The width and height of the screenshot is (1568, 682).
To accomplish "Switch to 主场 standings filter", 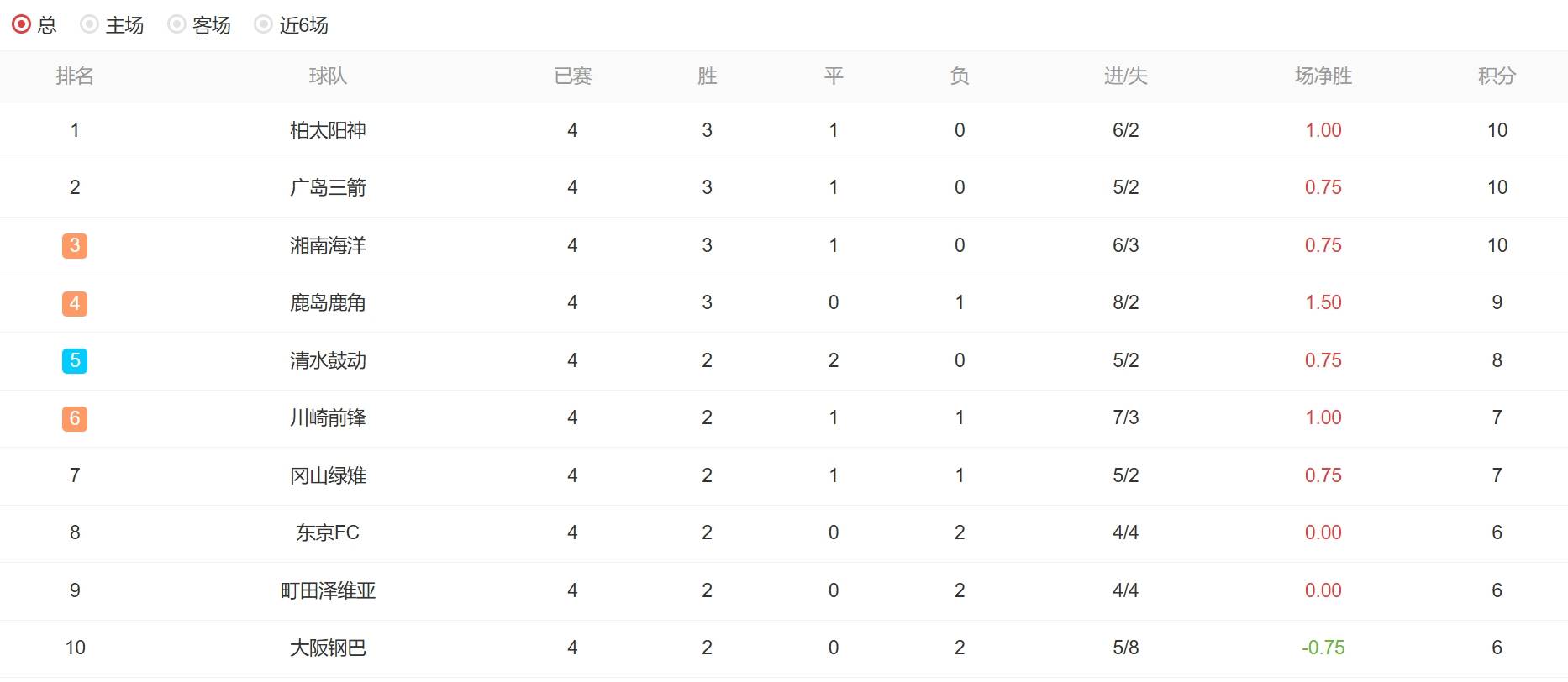I will (x=90, y=24).
